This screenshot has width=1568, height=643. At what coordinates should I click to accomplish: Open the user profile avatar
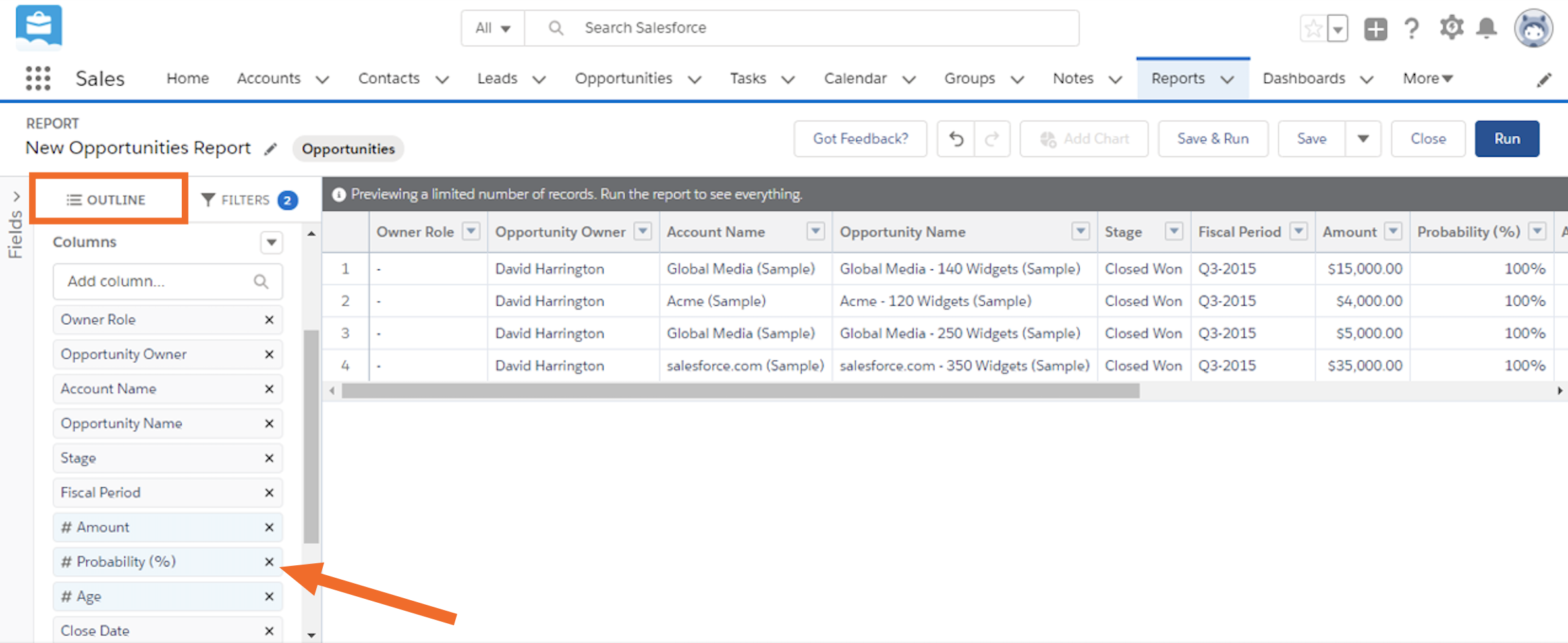point(1534,28)
